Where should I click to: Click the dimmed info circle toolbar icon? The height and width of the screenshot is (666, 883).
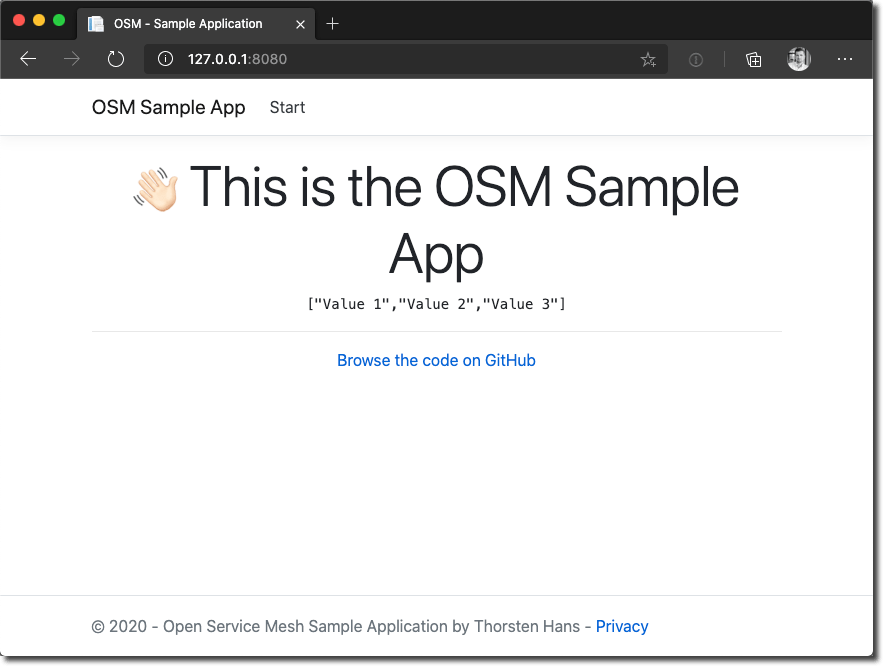(x=696, y=60)
